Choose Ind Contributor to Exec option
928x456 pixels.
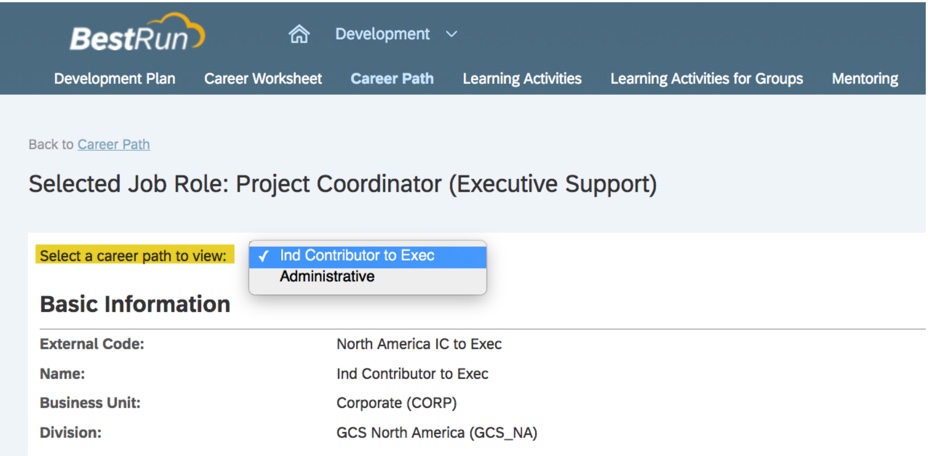[357, 256]
